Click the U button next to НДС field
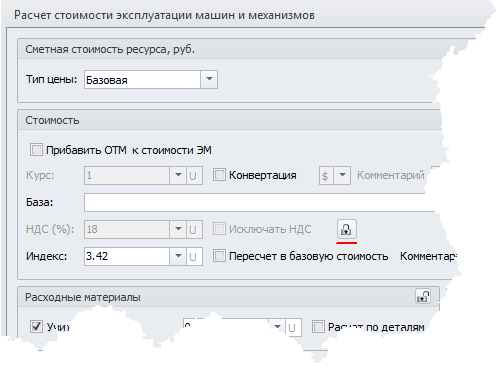This screenshot has height=368, width=501. [x=193, y=229]
